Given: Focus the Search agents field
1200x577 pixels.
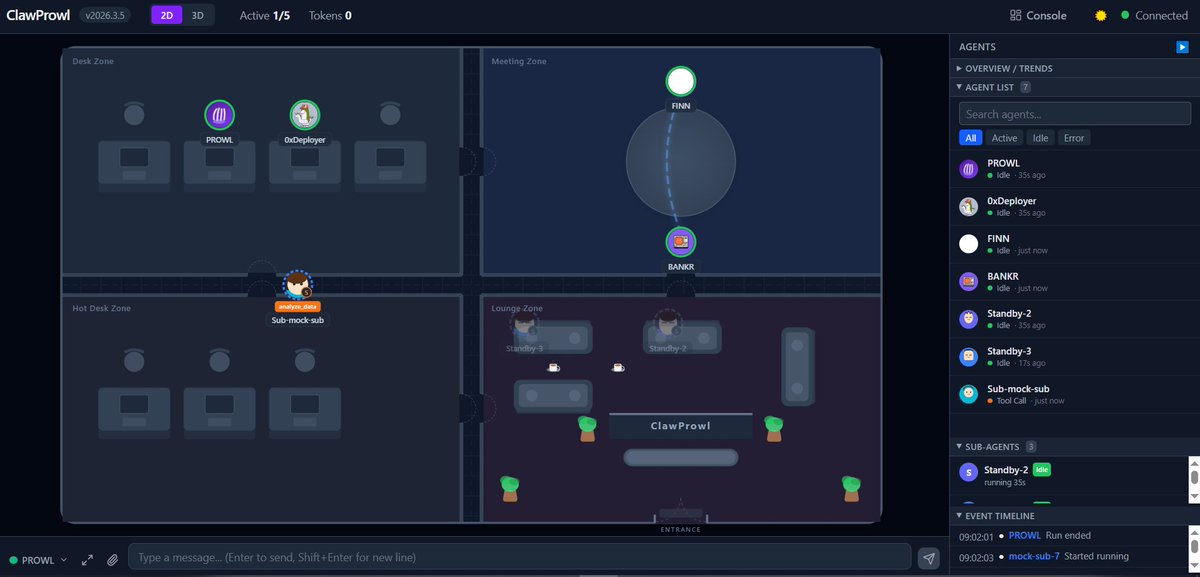Looking at the screenshot, I should tap(1074, 114).
